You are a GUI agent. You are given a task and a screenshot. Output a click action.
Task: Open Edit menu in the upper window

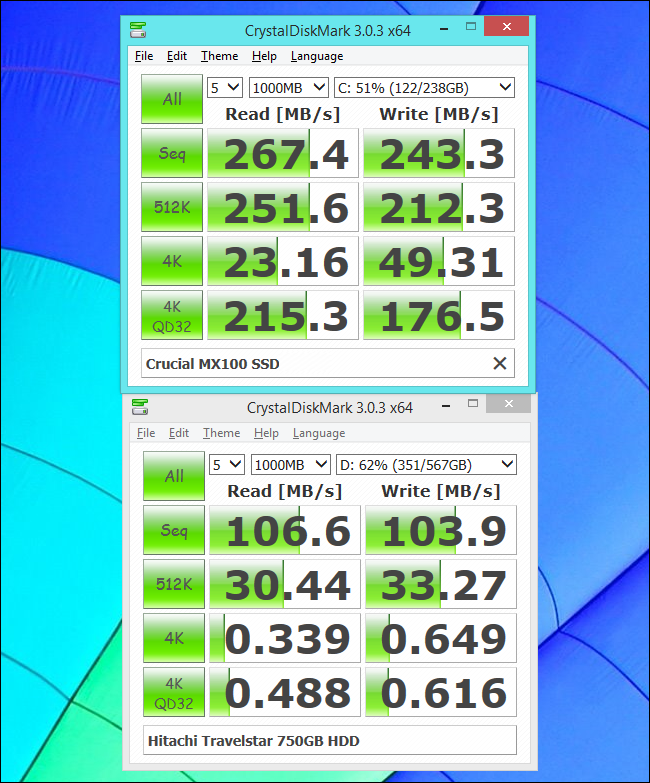[x=177, y=56]
